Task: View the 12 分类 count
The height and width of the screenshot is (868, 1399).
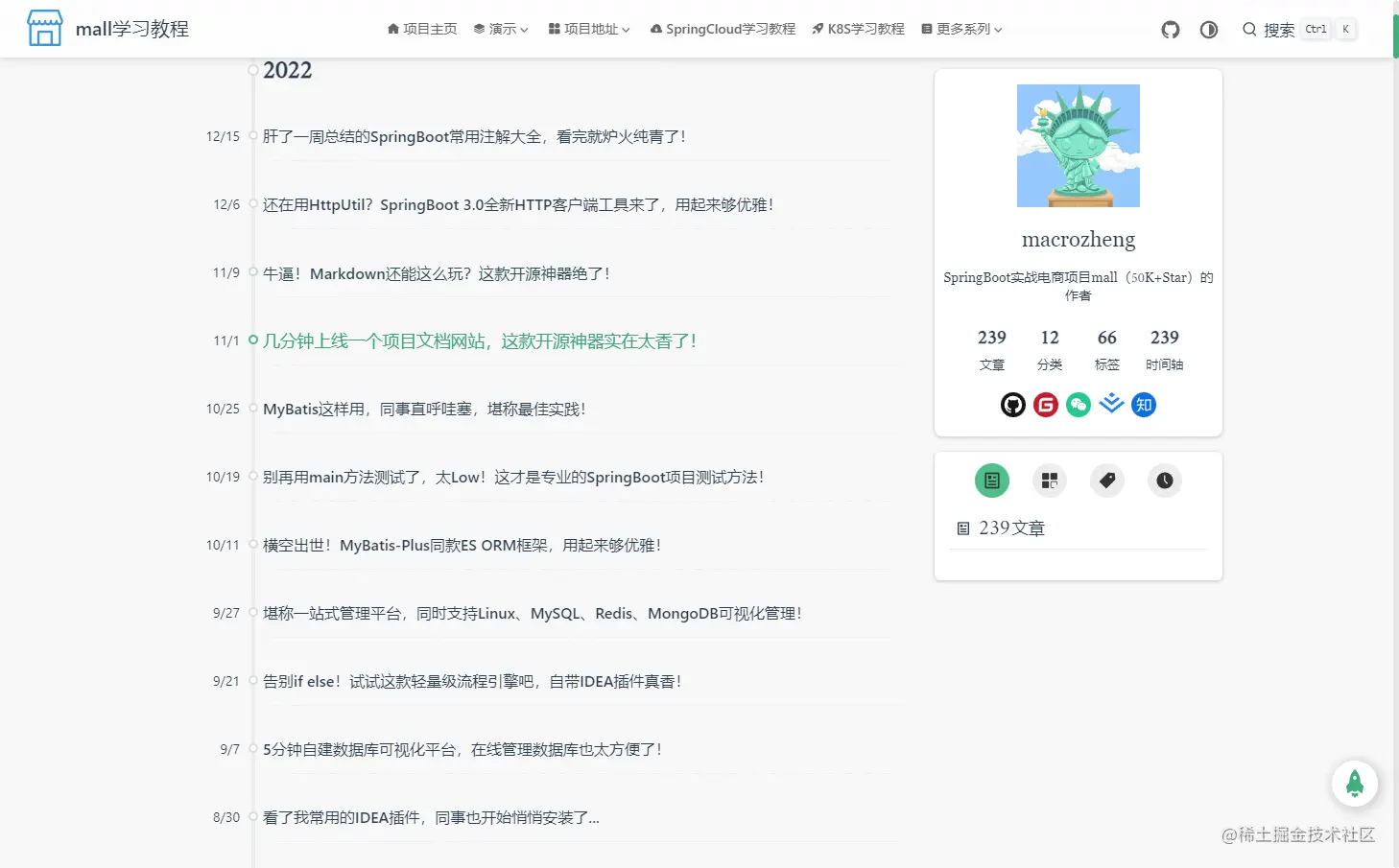Action: 1050,350
